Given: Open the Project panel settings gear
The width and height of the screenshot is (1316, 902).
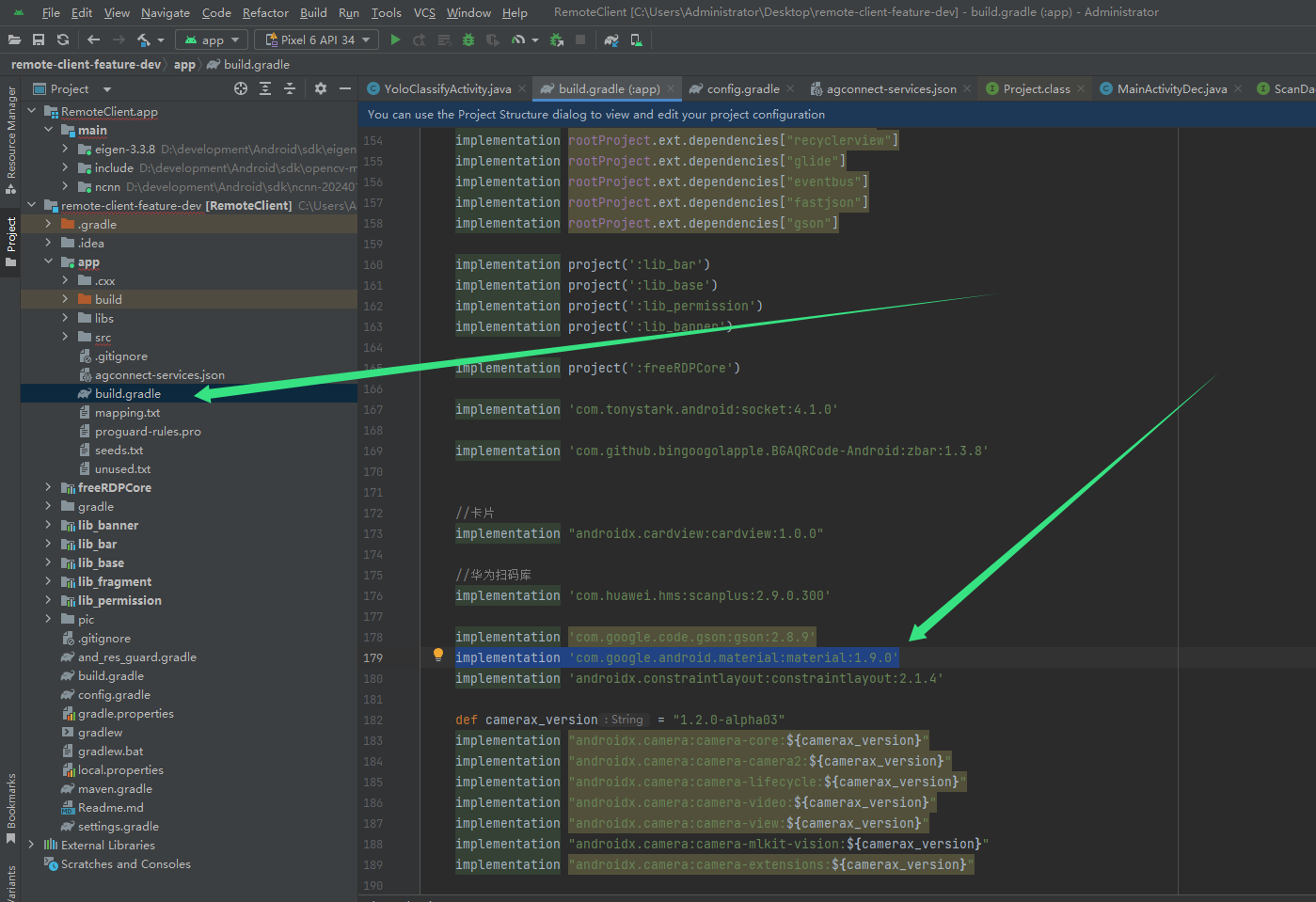Looking at the screenshot, I should [x=321, y=88].
